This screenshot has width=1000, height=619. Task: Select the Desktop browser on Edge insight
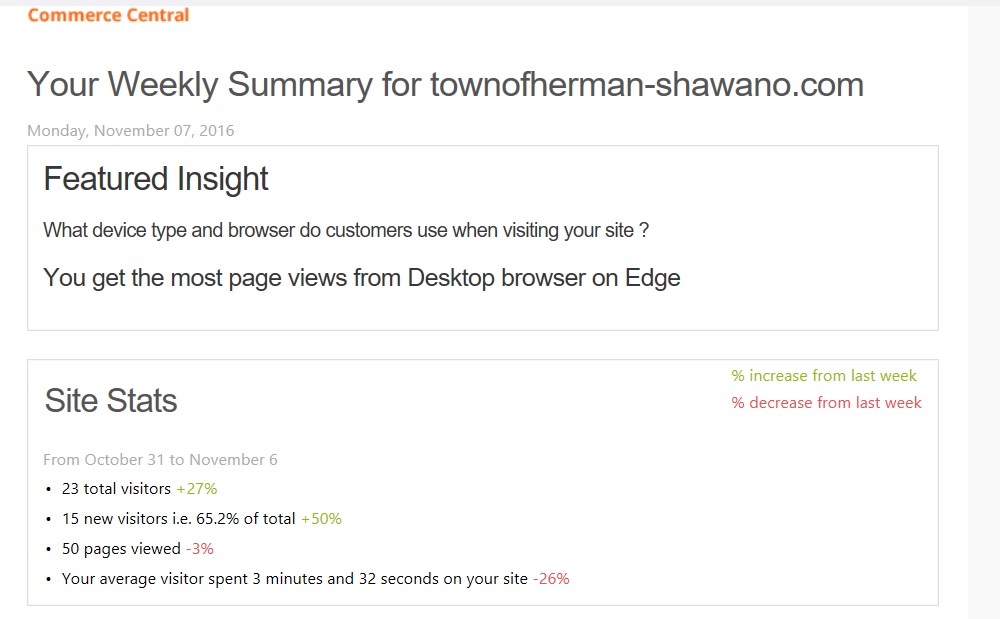point(544,278)
